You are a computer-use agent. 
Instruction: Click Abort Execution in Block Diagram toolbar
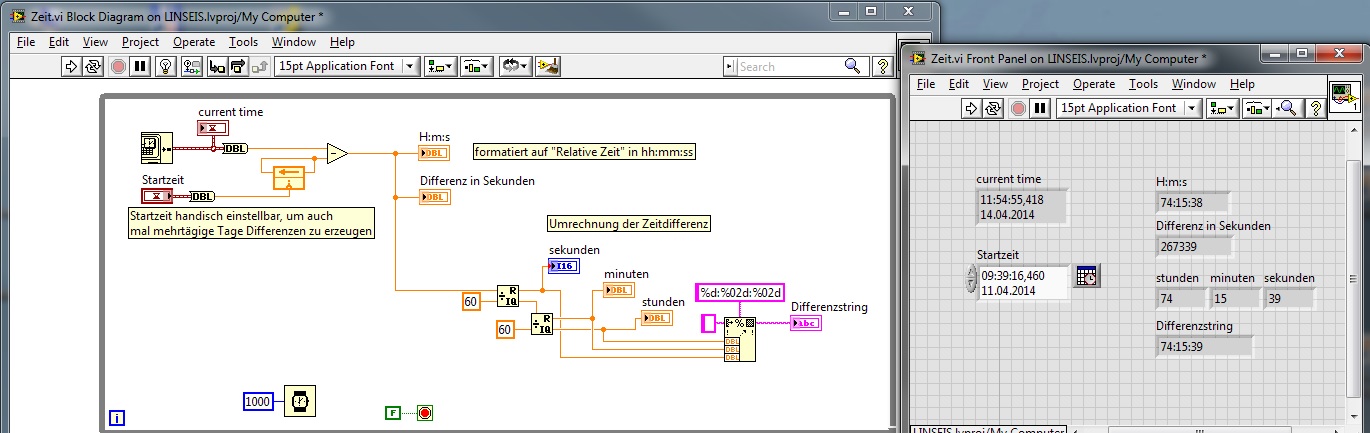coord(118,67)
